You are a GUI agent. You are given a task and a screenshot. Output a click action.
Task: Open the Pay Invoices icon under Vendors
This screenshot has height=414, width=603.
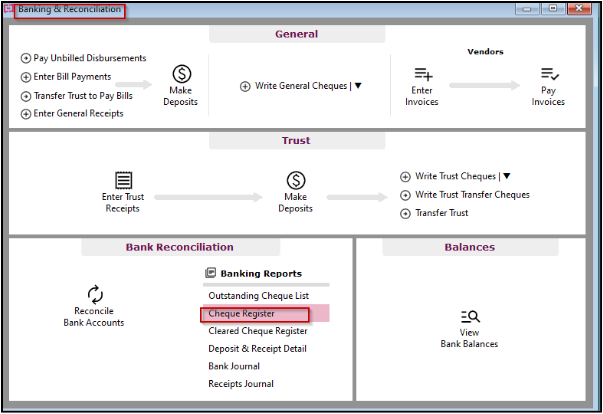click(550, 74)
